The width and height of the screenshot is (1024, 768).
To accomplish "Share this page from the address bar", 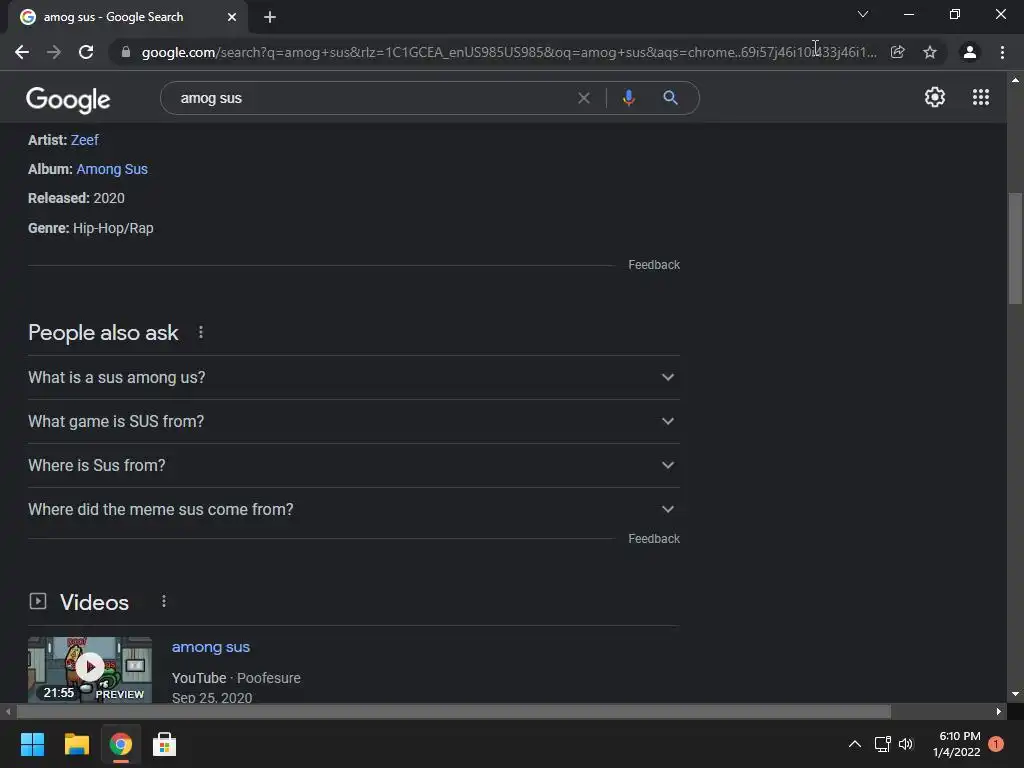I will click(x=897, y=52).
